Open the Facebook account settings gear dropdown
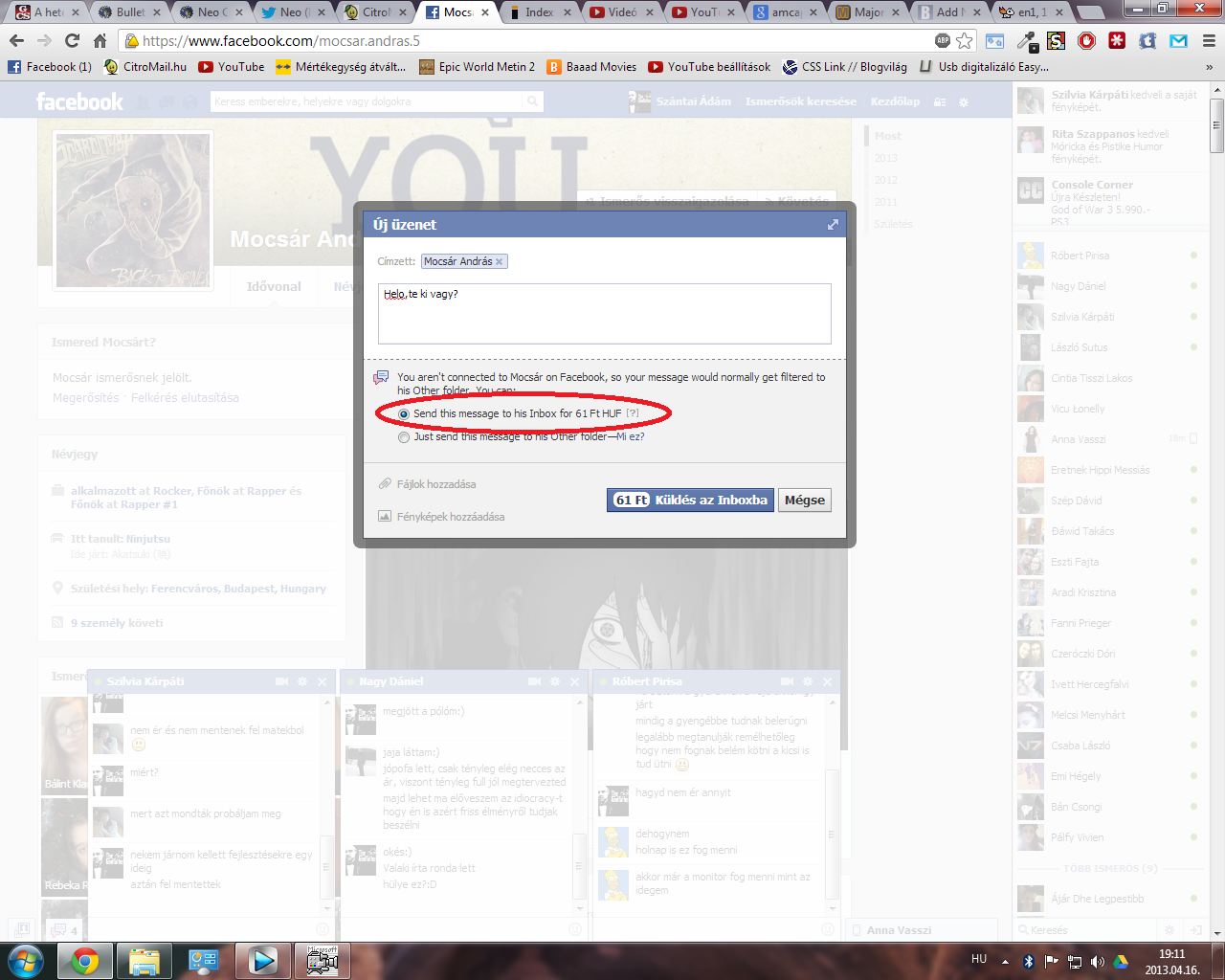 (x=964, y=101)
